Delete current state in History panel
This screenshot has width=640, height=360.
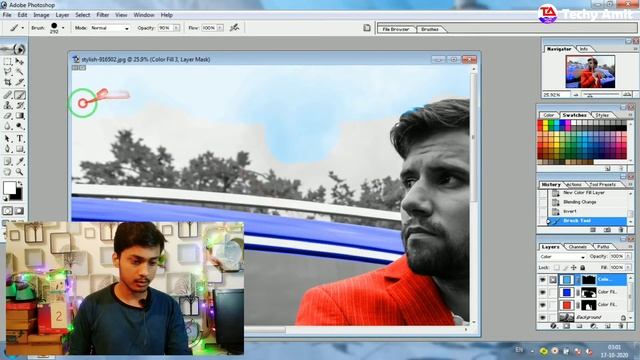coord(621,230)
